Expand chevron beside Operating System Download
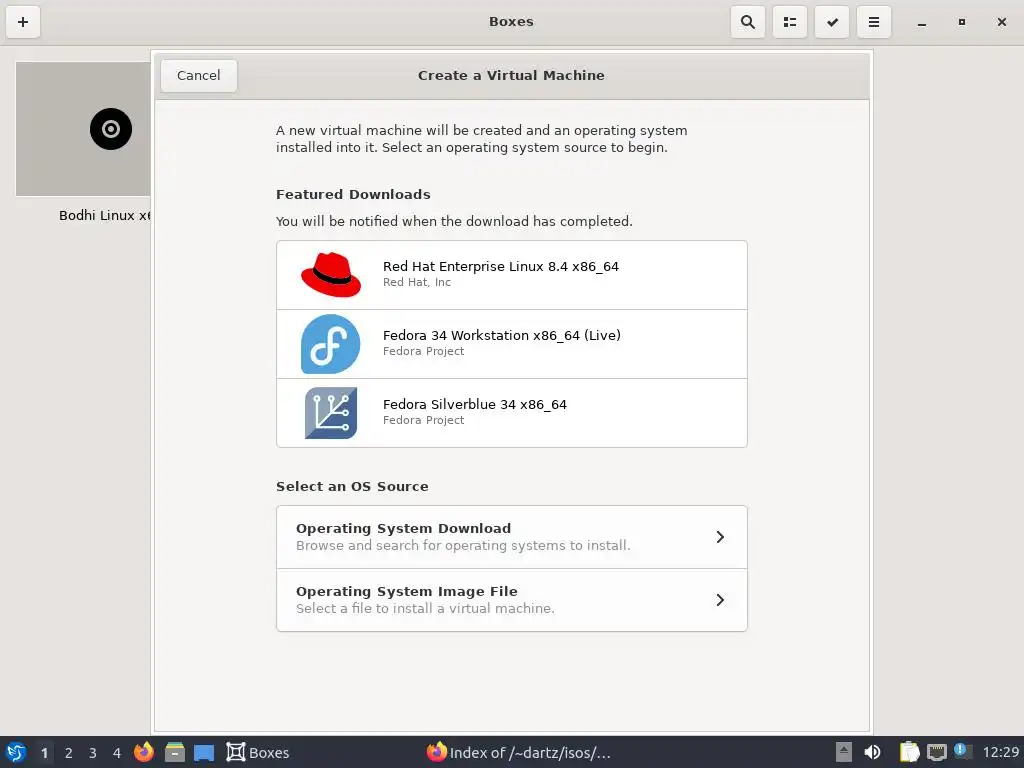Image resolution: width=1024 pixels, height=768 pixels. point(720,537)
